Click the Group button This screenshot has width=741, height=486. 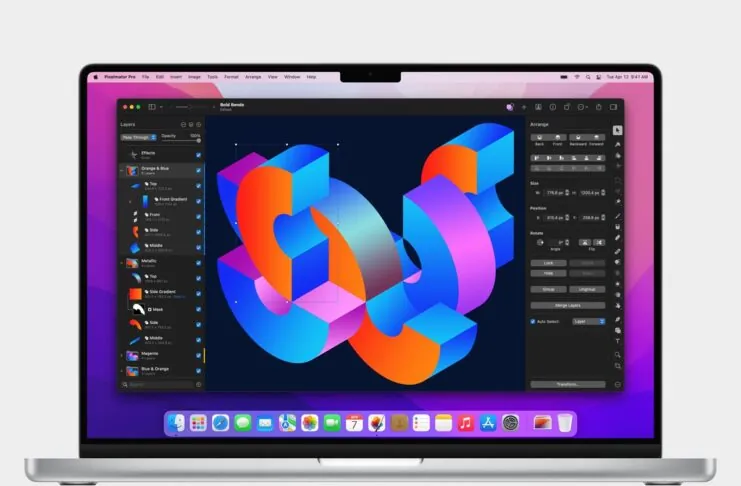548,289
